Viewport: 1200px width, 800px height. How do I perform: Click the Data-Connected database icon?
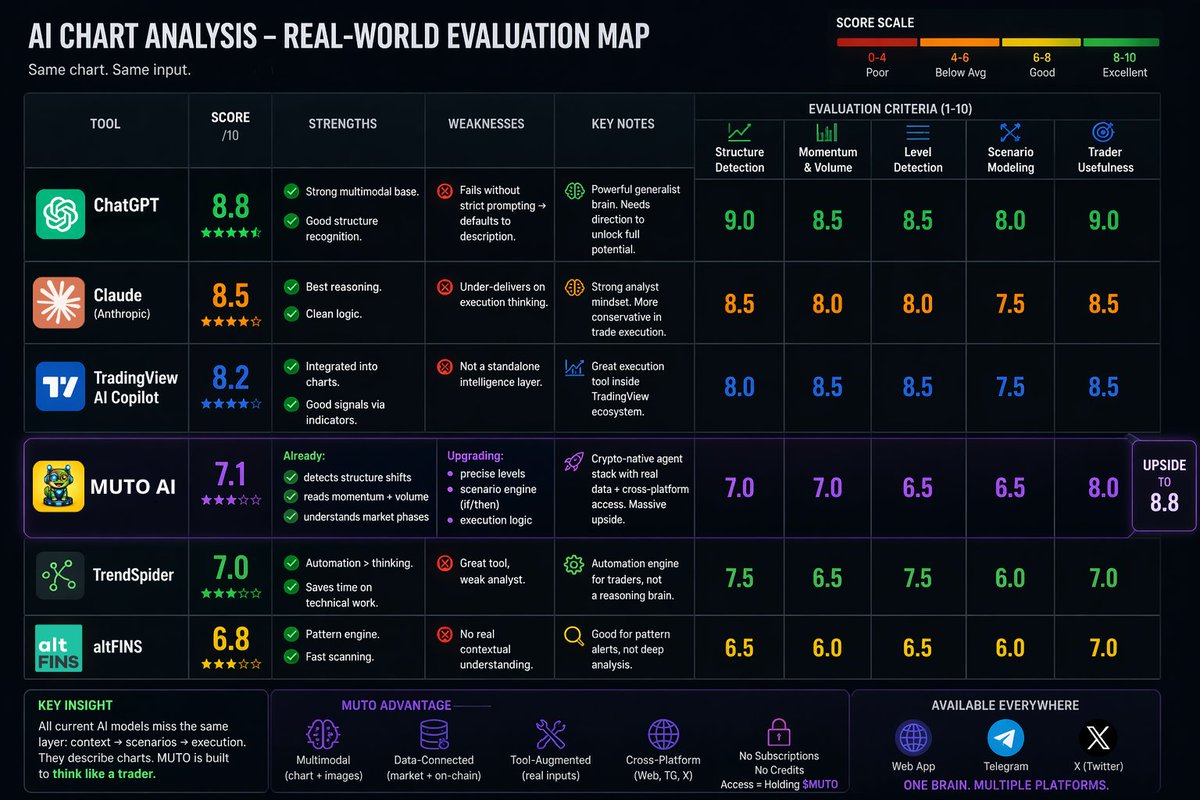434,735
